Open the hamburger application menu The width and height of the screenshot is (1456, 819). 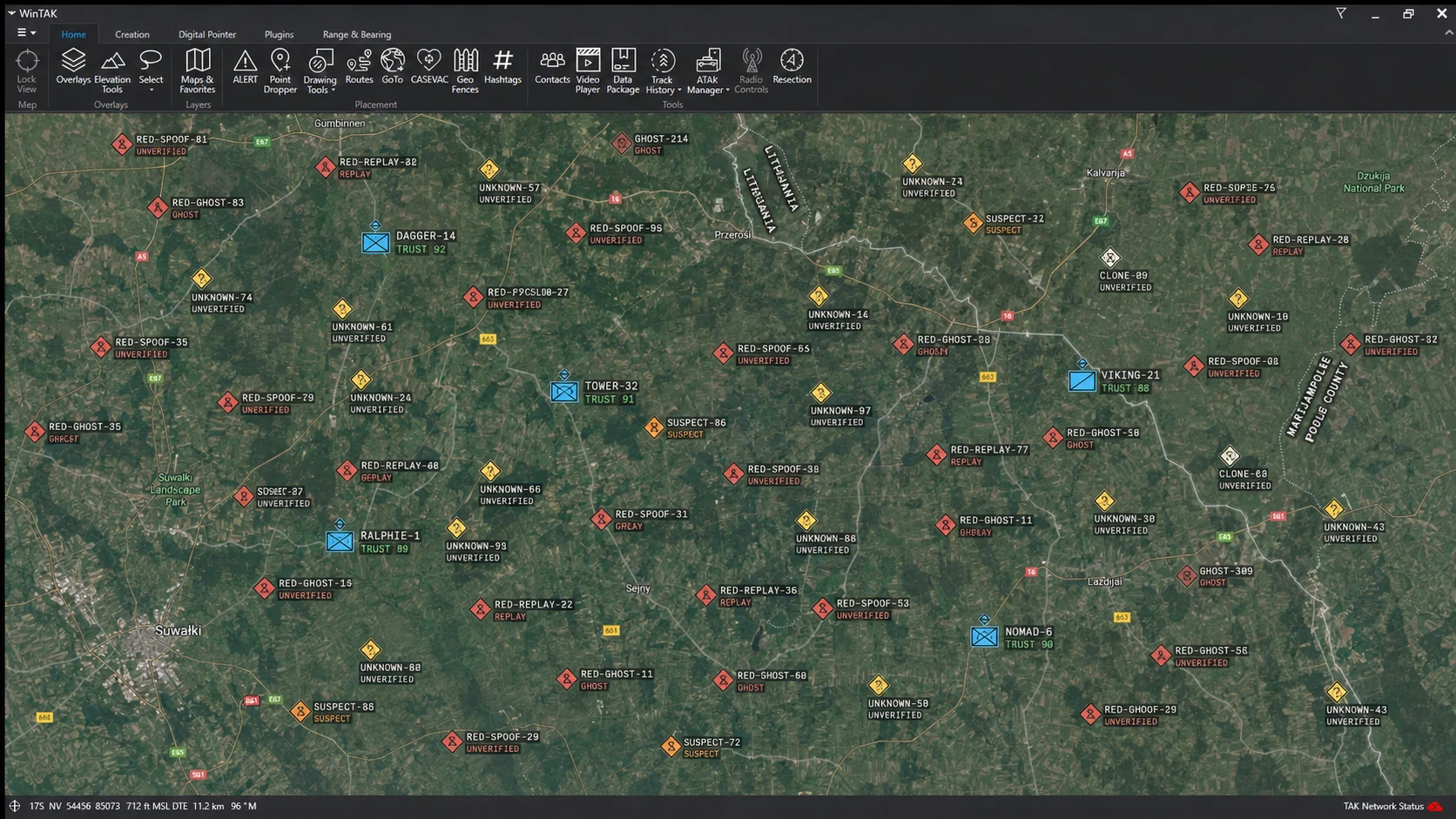click(26, 33)
